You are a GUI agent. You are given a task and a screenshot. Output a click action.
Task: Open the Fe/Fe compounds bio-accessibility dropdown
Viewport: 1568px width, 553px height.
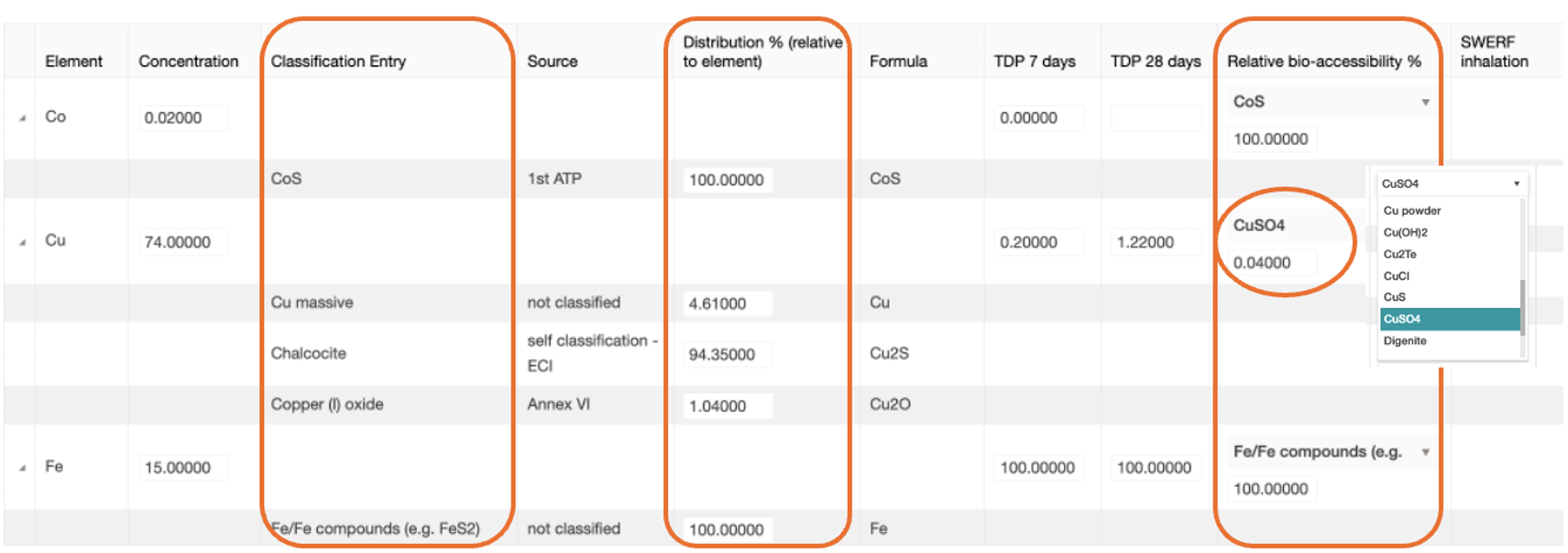pos(1425,452)
